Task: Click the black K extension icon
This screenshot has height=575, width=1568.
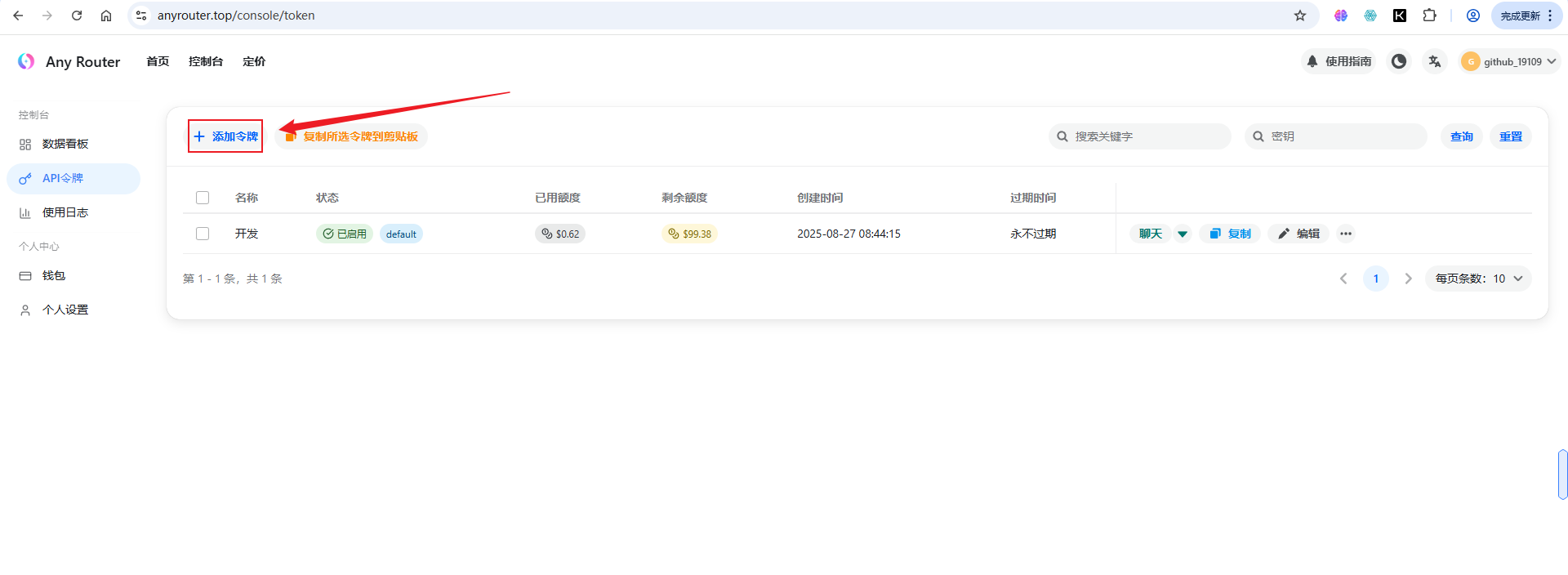Action: (1400, 16)
